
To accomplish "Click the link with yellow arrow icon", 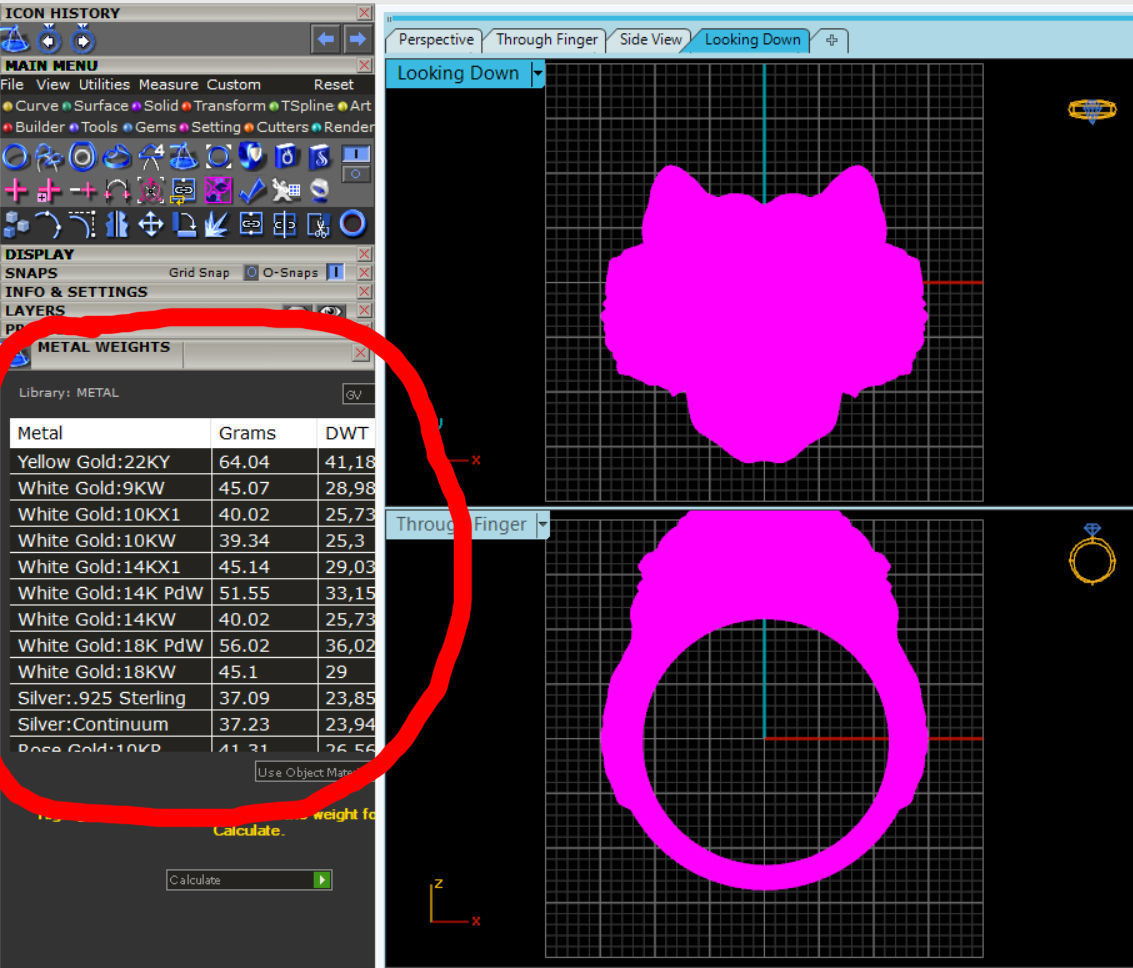I will (184, 191).
